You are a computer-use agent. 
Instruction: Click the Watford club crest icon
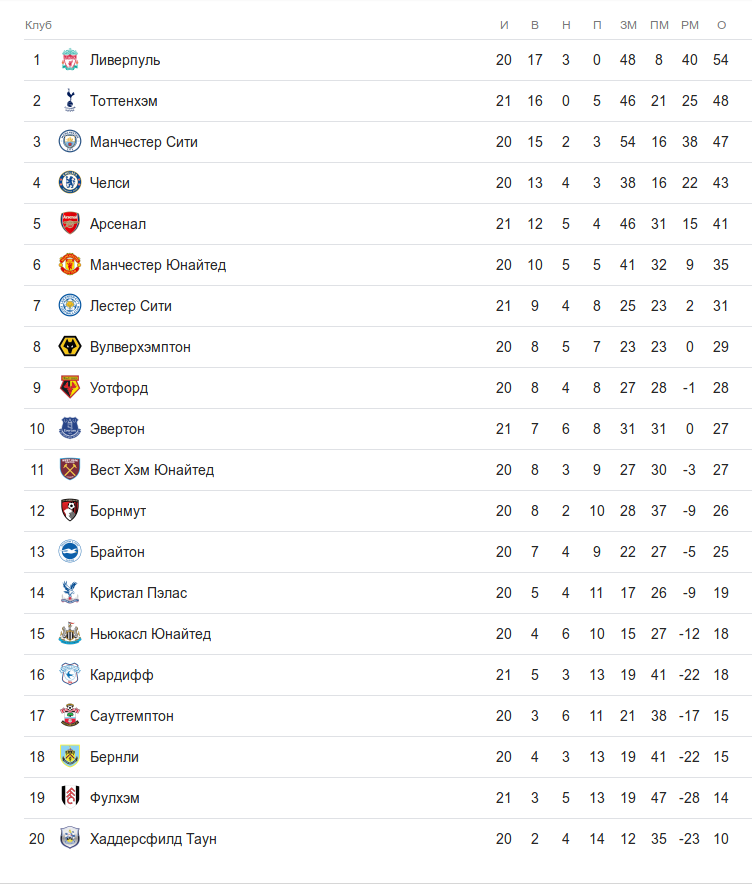pyautogui.click(x=69, y=388)
